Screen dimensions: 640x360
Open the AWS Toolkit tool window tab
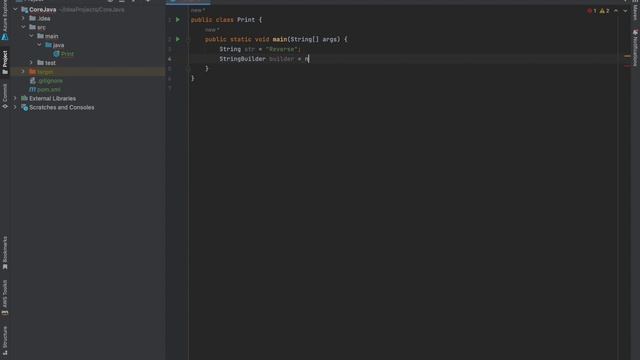click(x=5, y=298)
